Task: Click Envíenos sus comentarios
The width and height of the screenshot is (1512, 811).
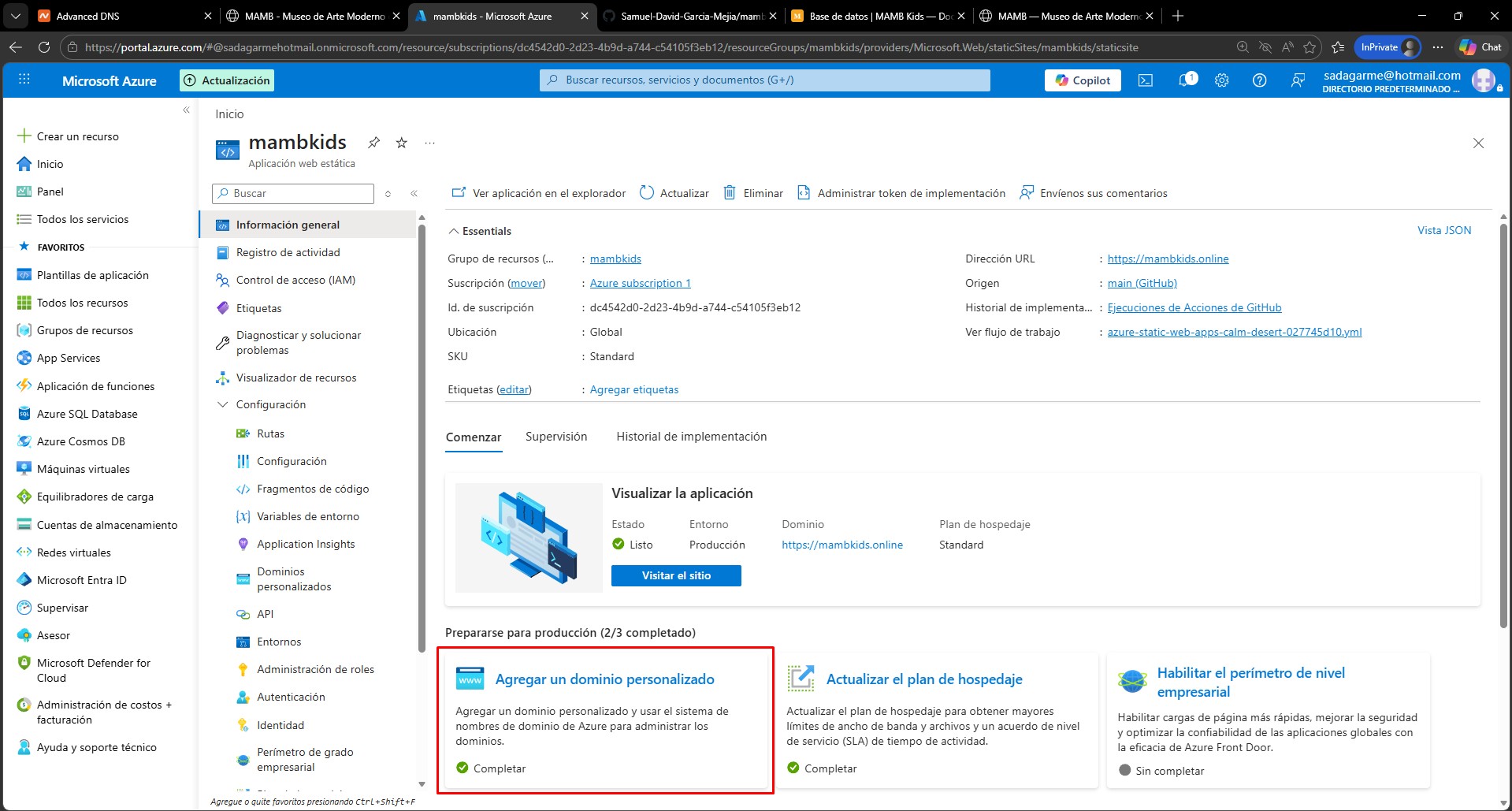Action: click(x=1094, y=193)
